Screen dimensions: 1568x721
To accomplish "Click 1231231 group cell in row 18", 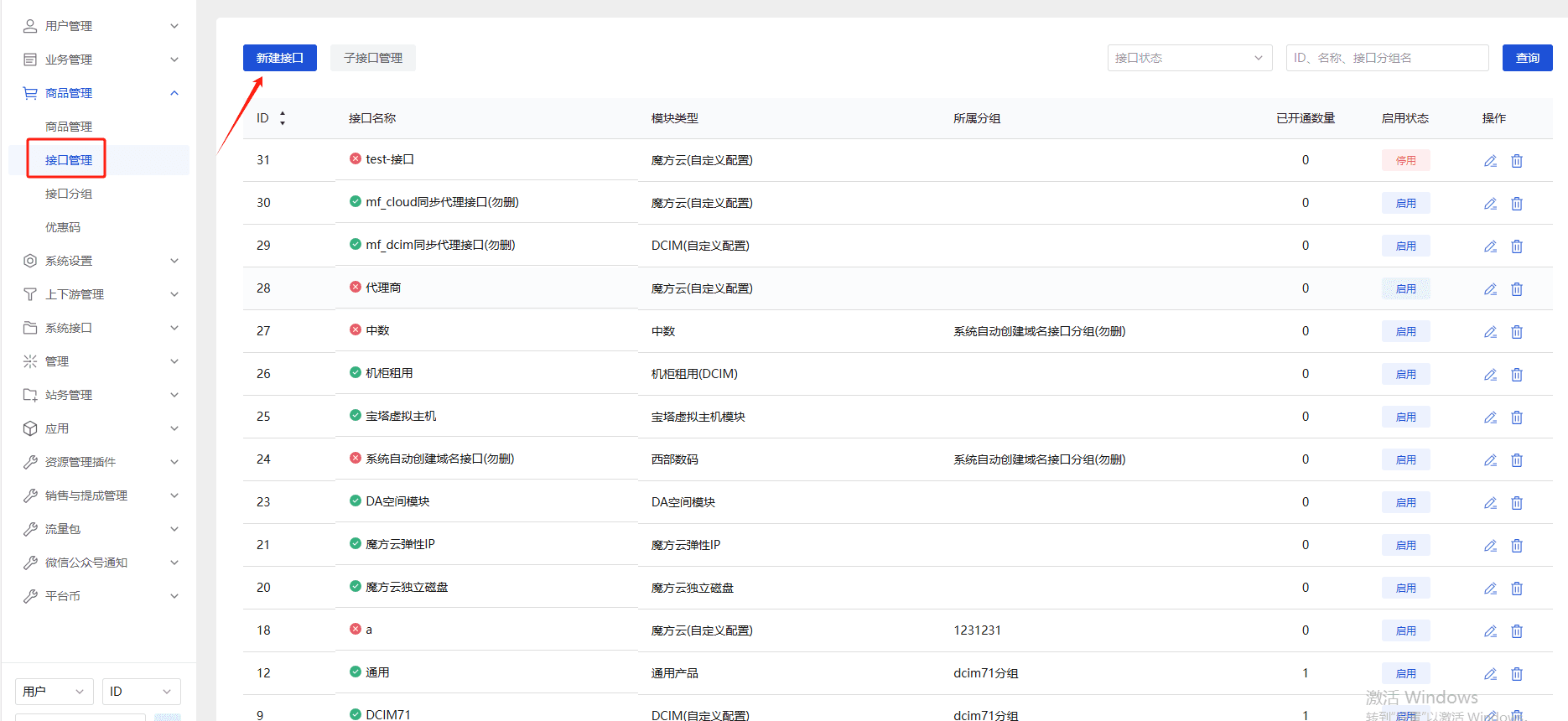I will [x=977, y=630].
